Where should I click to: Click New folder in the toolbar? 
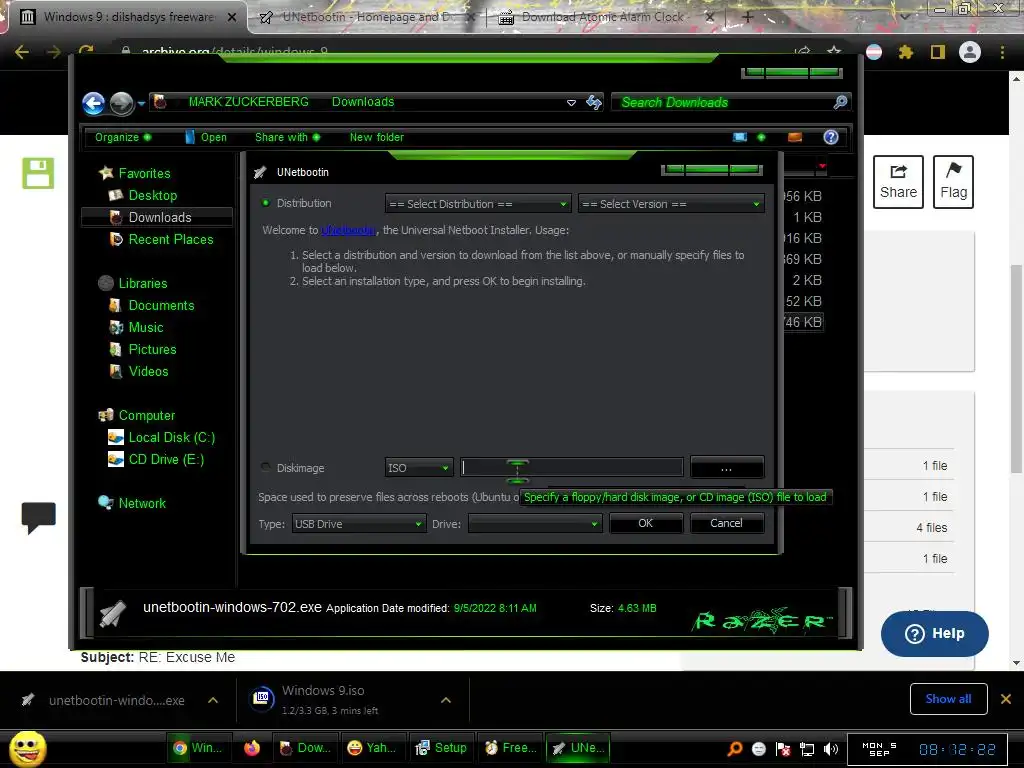click(377, 137)
